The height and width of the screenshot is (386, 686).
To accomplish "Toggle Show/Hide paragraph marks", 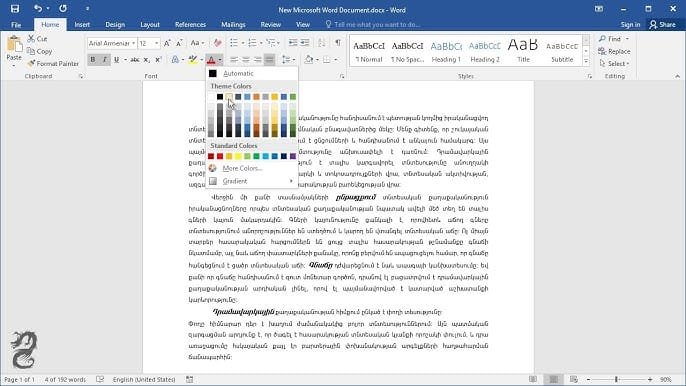I will (338, 42).
